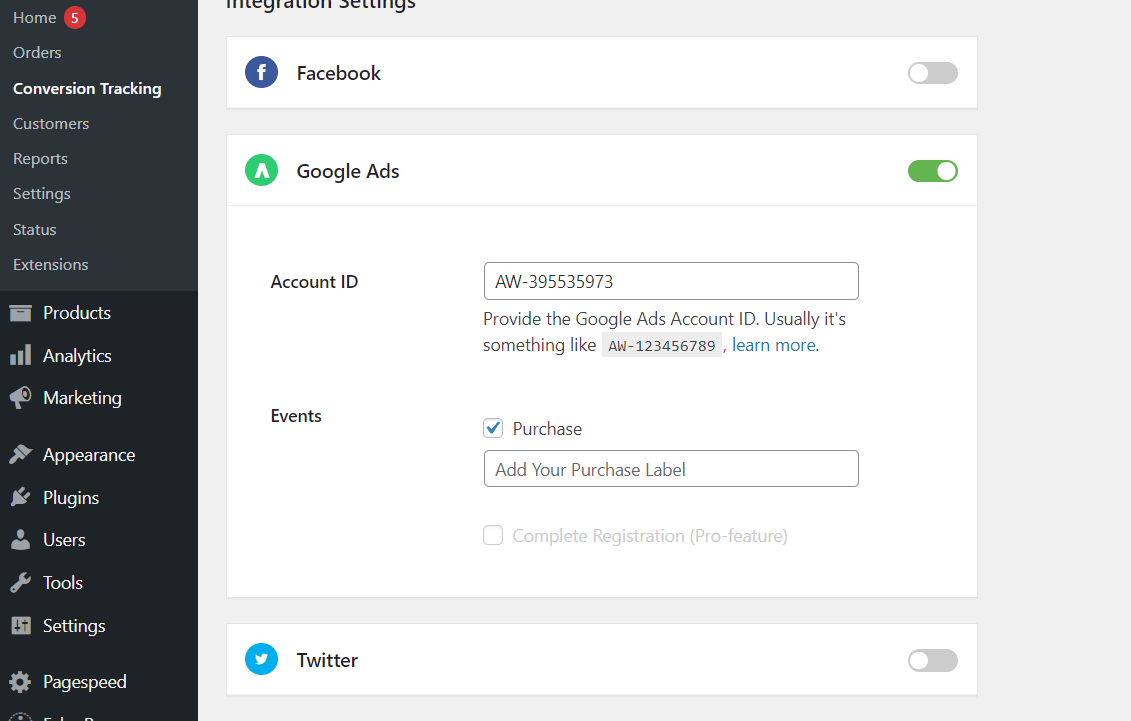Go to Marketing menu

[x=82, y=398]
